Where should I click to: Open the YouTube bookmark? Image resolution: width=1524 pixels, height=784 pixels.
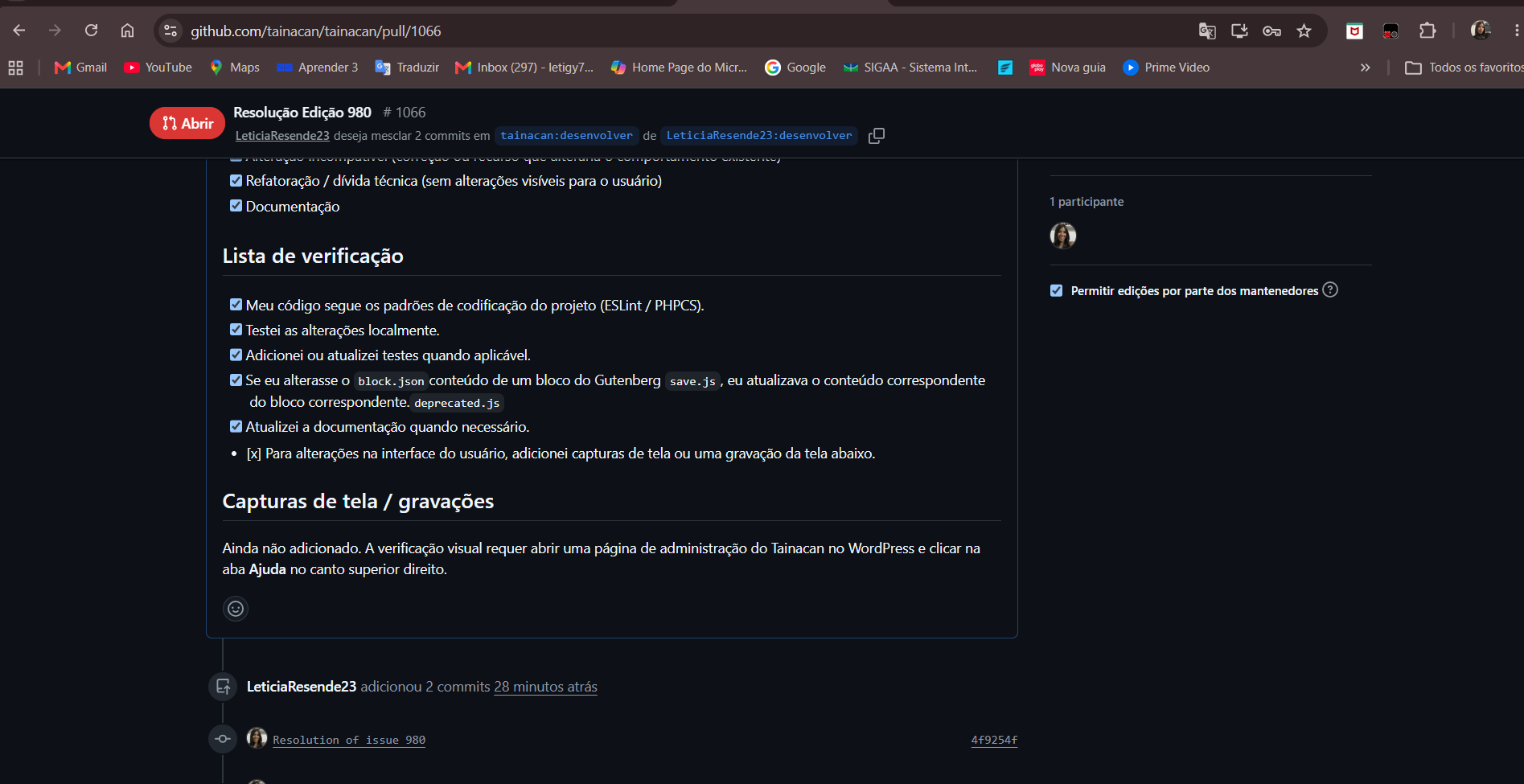pyautogui.click(x=158, y=68)
